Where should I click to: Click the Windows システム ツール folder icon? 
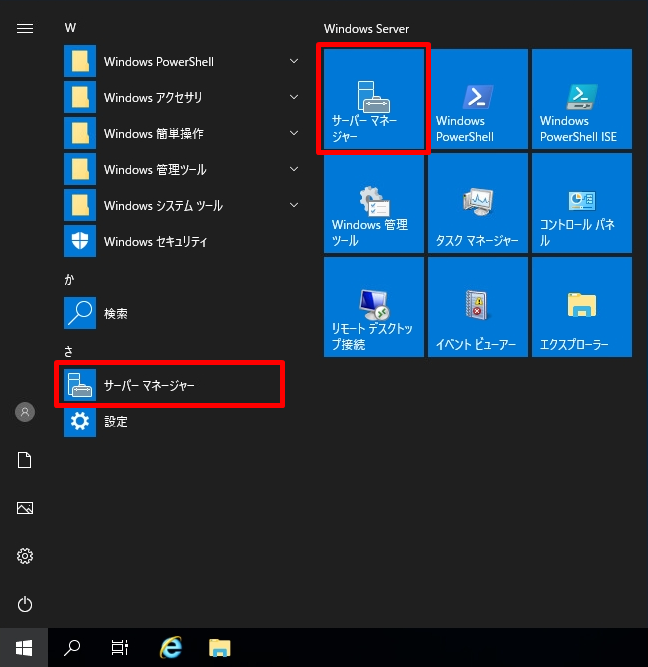coord(80,205)
